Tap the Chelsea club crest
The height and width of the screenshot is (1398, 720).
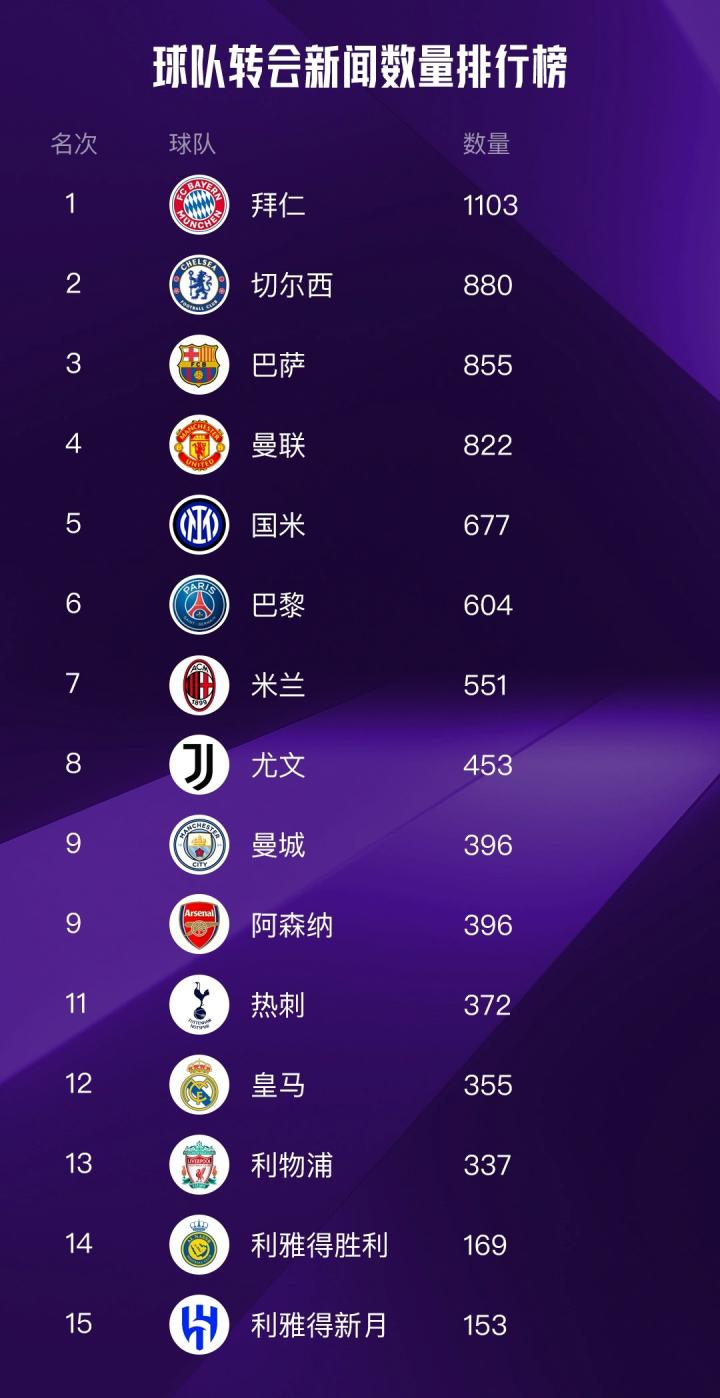[199, 285]
